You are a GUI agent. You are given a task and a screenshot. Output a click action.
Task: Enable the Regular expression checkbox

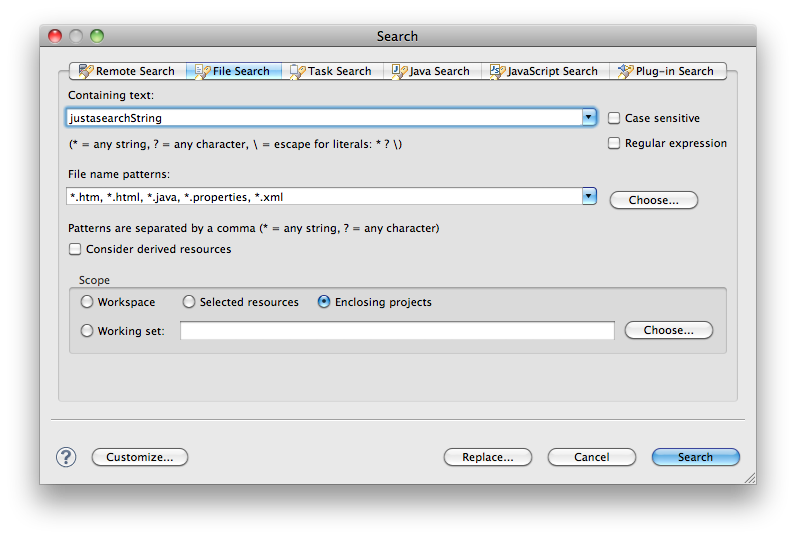tap(615, 143)
